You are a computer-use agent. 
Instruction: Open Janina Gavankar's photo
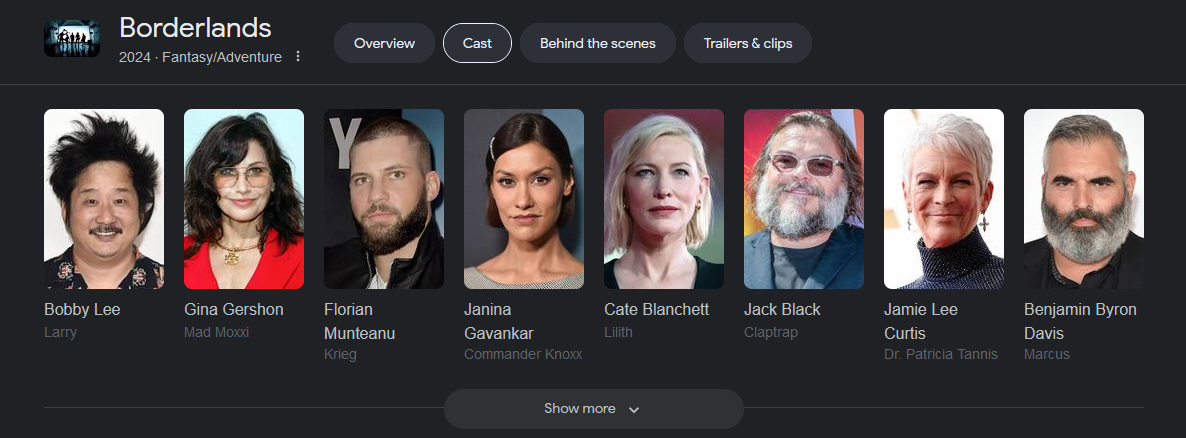(523, 199)
